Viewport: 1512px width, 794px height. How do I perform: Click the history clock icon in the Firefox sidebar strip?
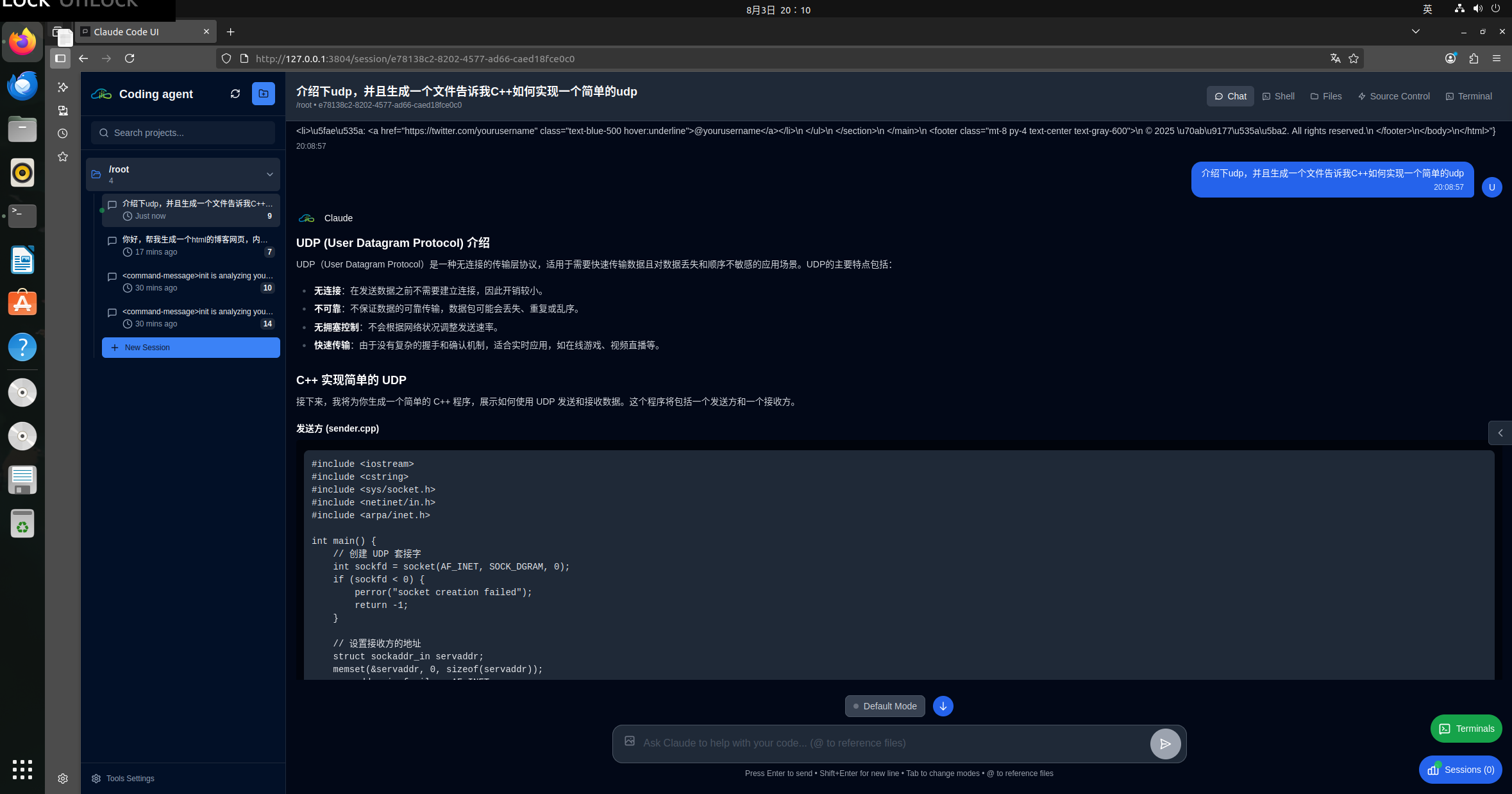point(63,134)
